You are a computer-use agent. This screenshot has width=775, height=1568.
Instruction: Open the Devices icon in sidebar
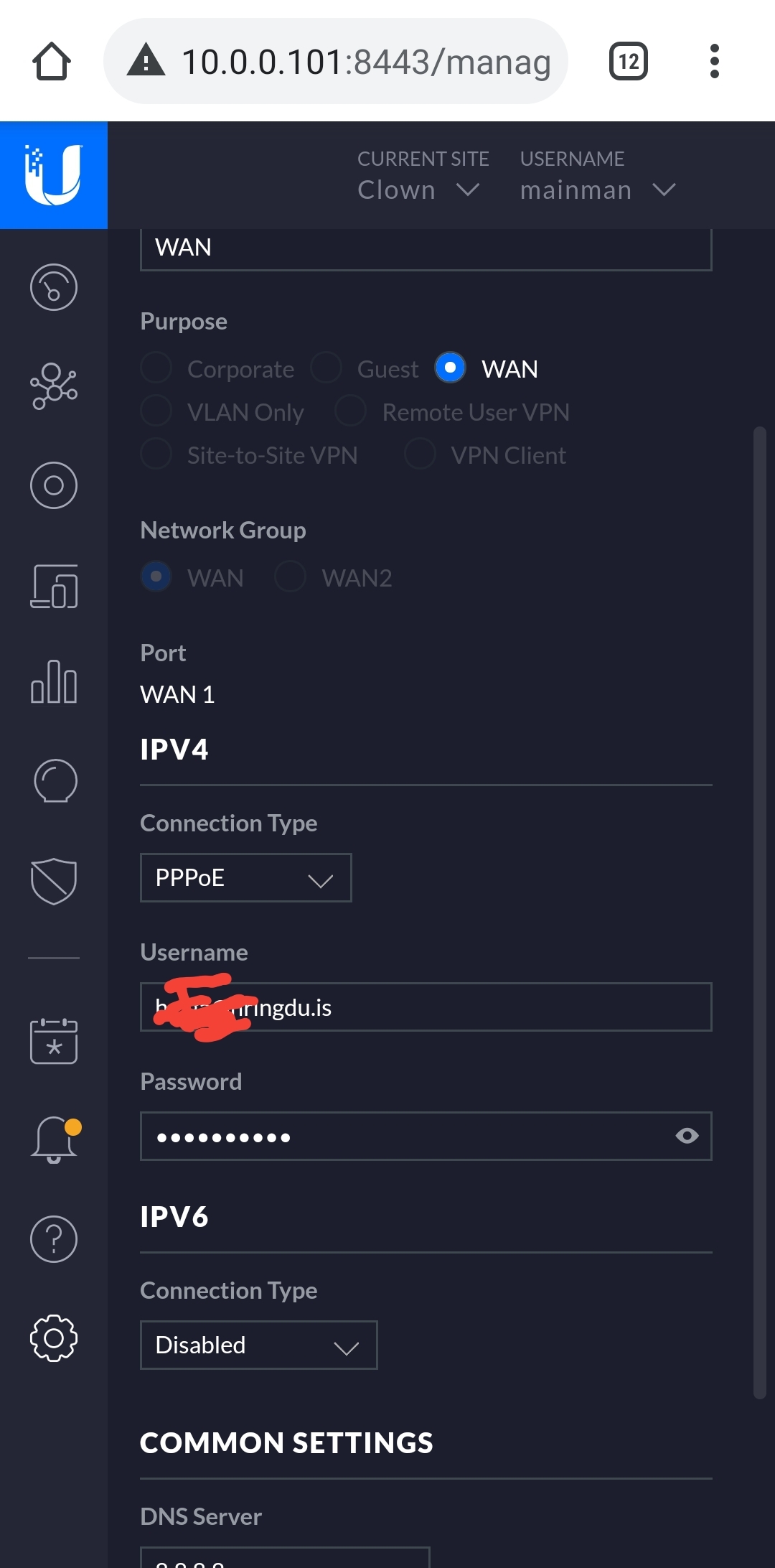pos(54,485)
